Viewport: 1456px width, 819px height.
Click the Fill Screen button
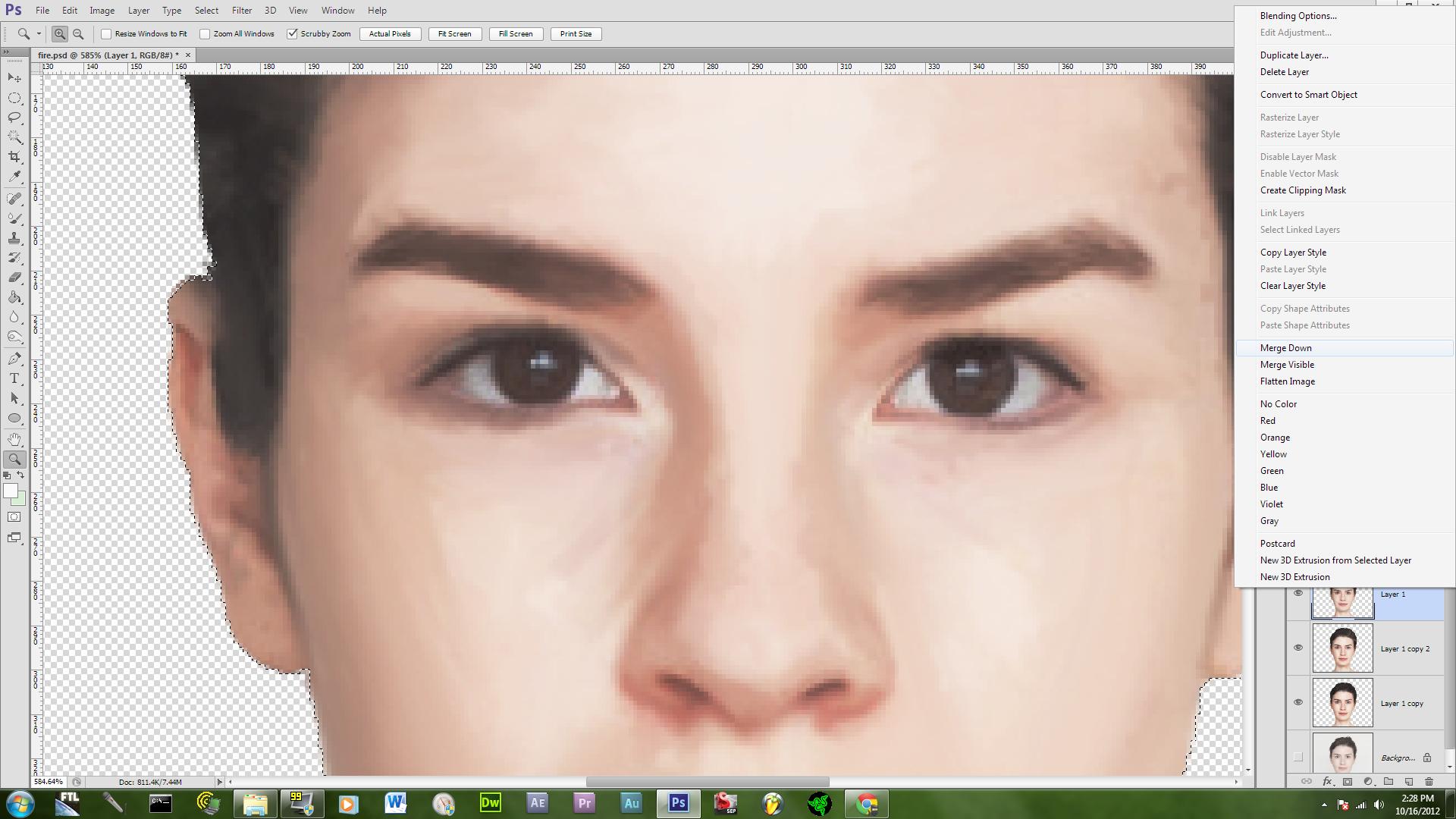click(516, 34)
